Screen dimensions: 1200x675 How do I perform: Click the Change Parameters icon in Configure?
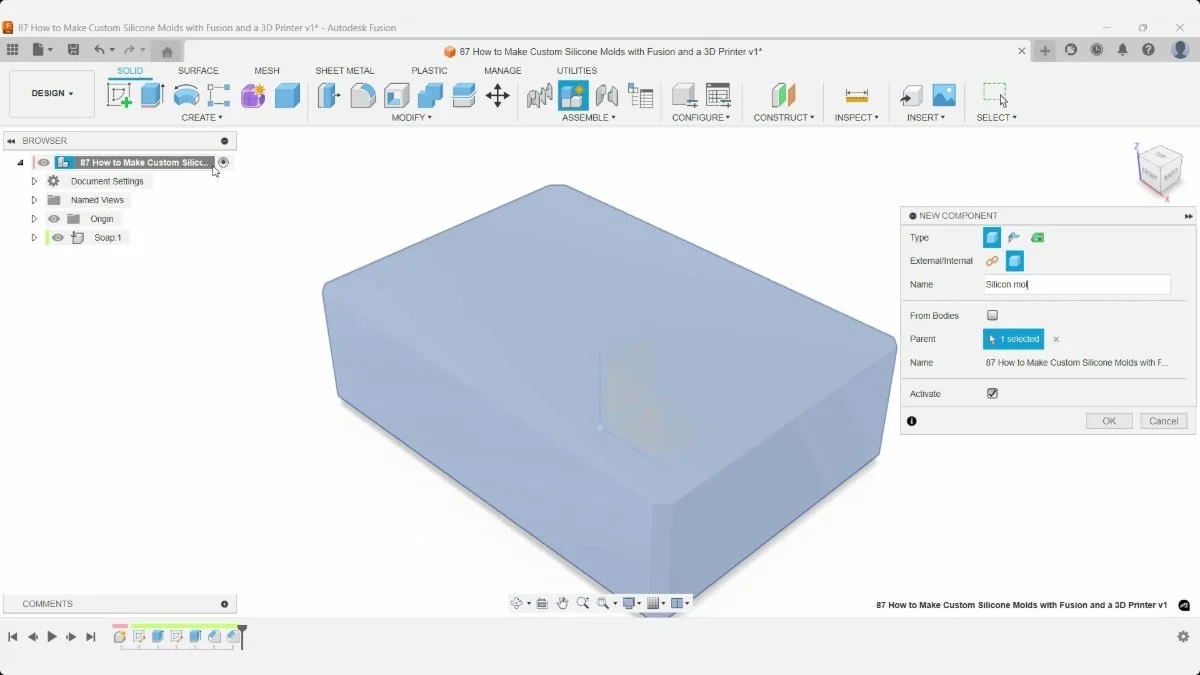coord(718,95)
